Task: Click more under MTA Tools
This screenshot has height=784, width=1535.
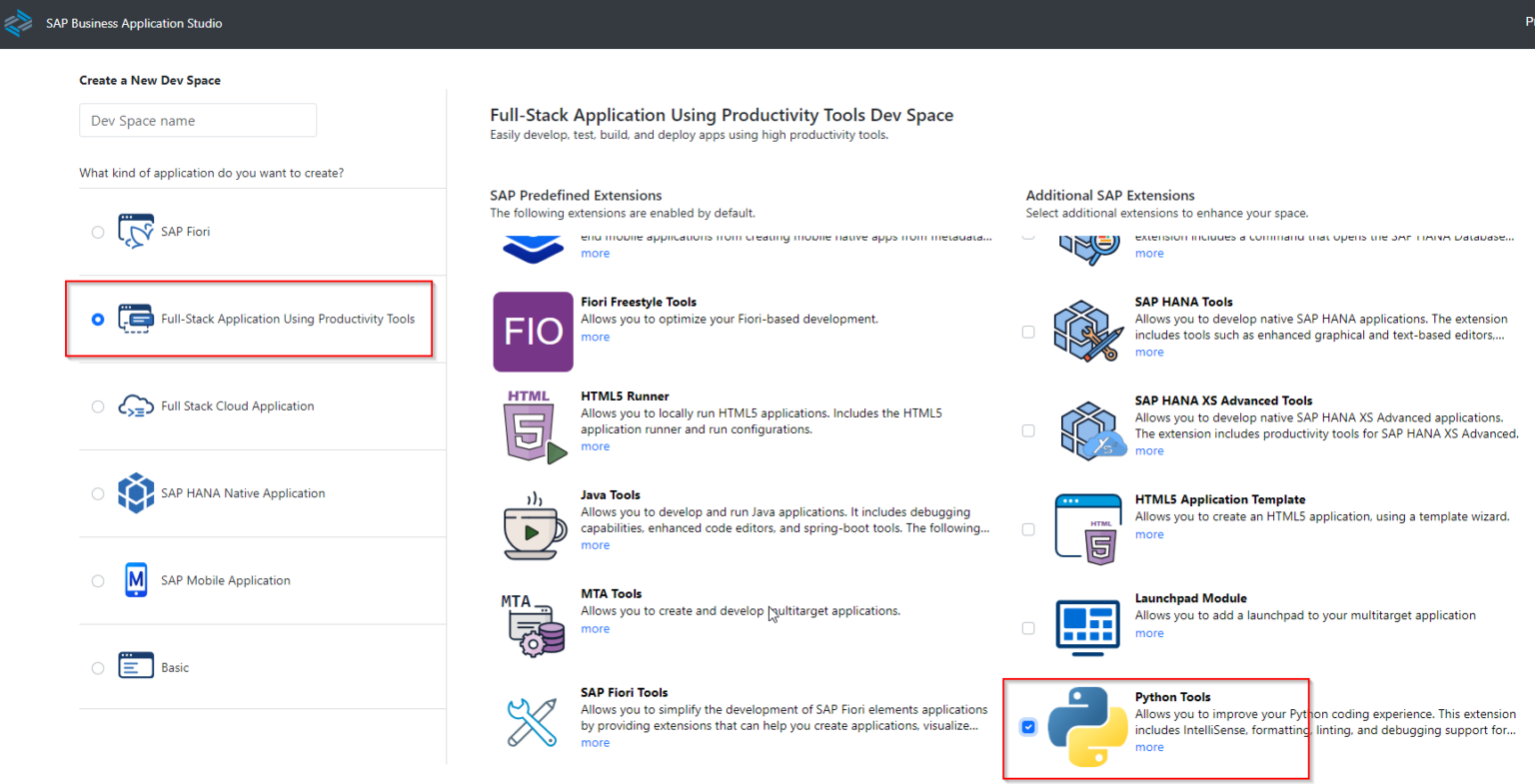Action: click(x=595, y=628)
